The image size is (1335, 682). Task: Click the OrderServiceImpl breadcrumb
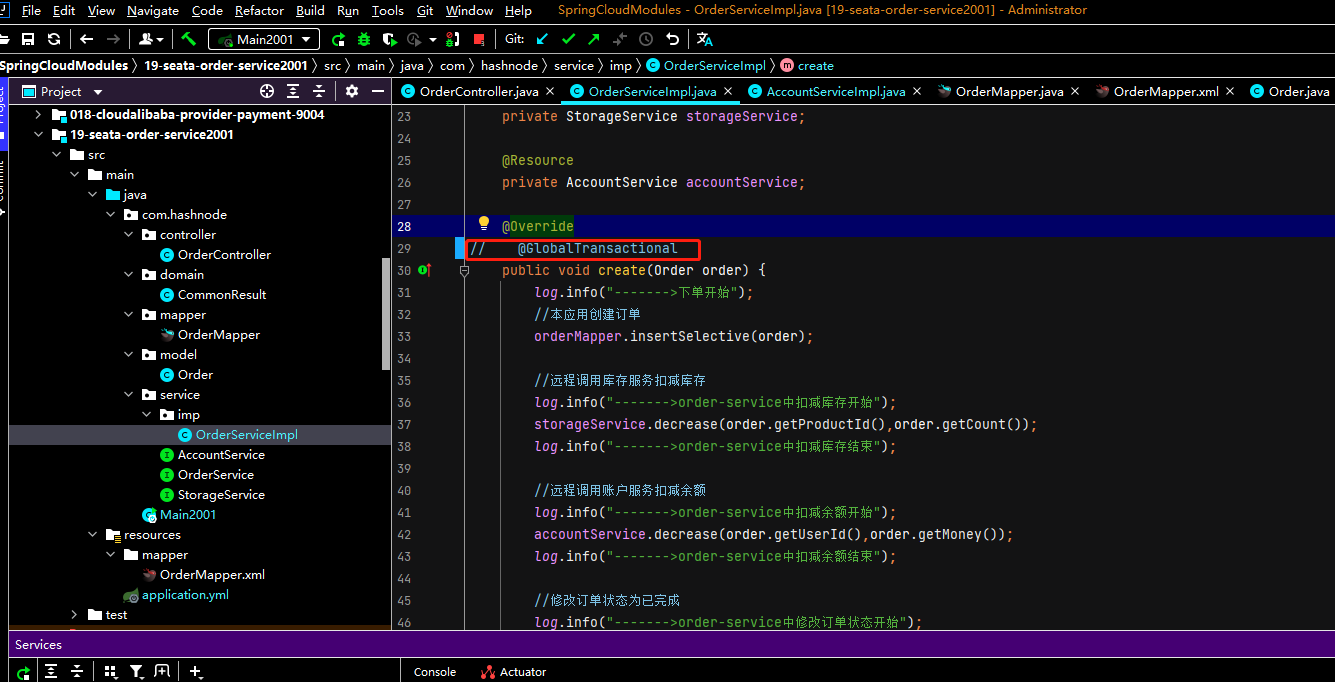pyautogui.click(x=706, y=65)
